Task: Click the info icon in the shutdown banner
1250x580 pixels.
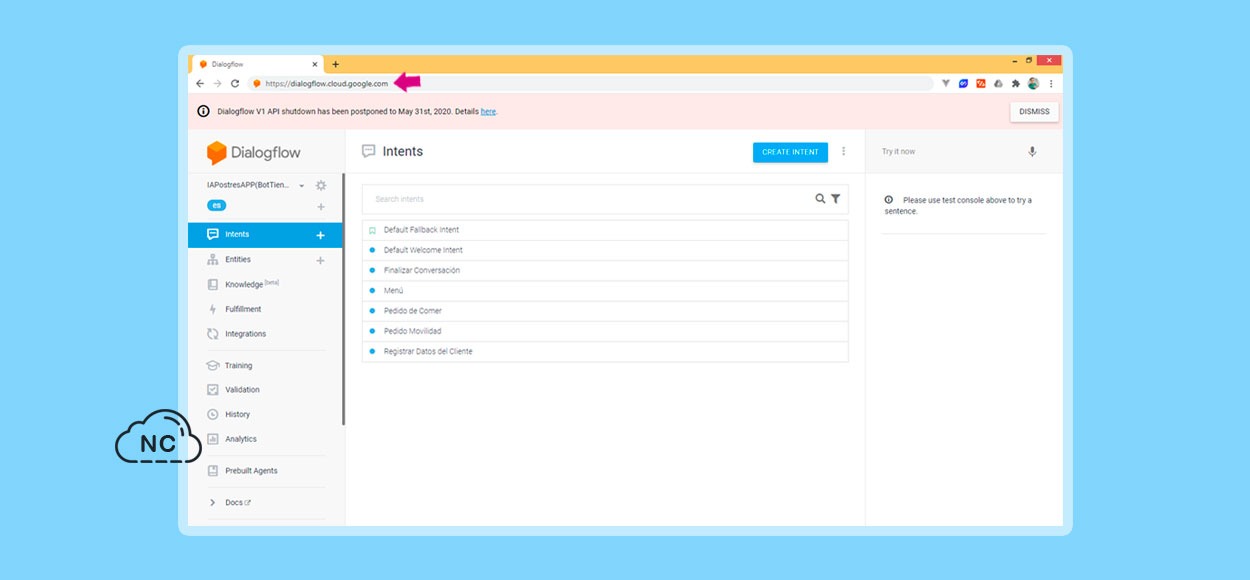Action: (x=203, y=111)
